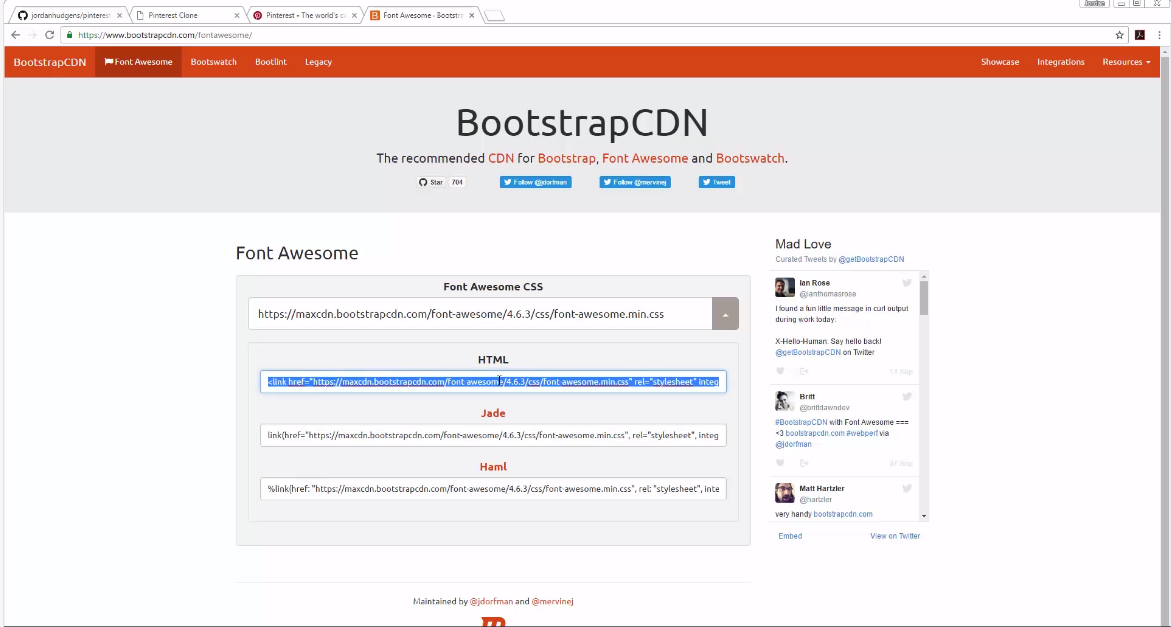Click the Font Awesome CSS URL field
This screenshot has height=627, width=1171.
[x=480, y=314]
